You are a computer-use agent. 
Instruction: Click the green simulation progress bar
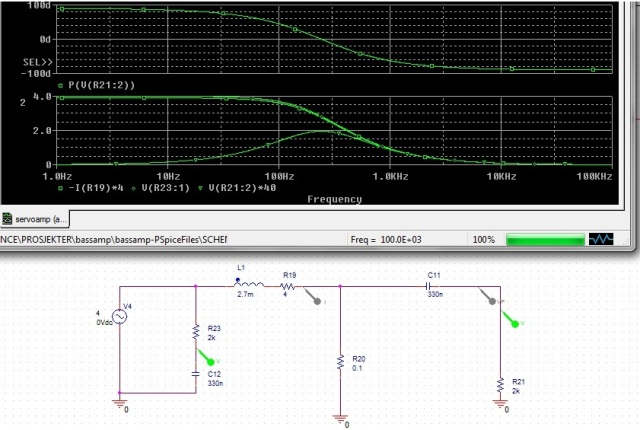click(x=545, y=239)
